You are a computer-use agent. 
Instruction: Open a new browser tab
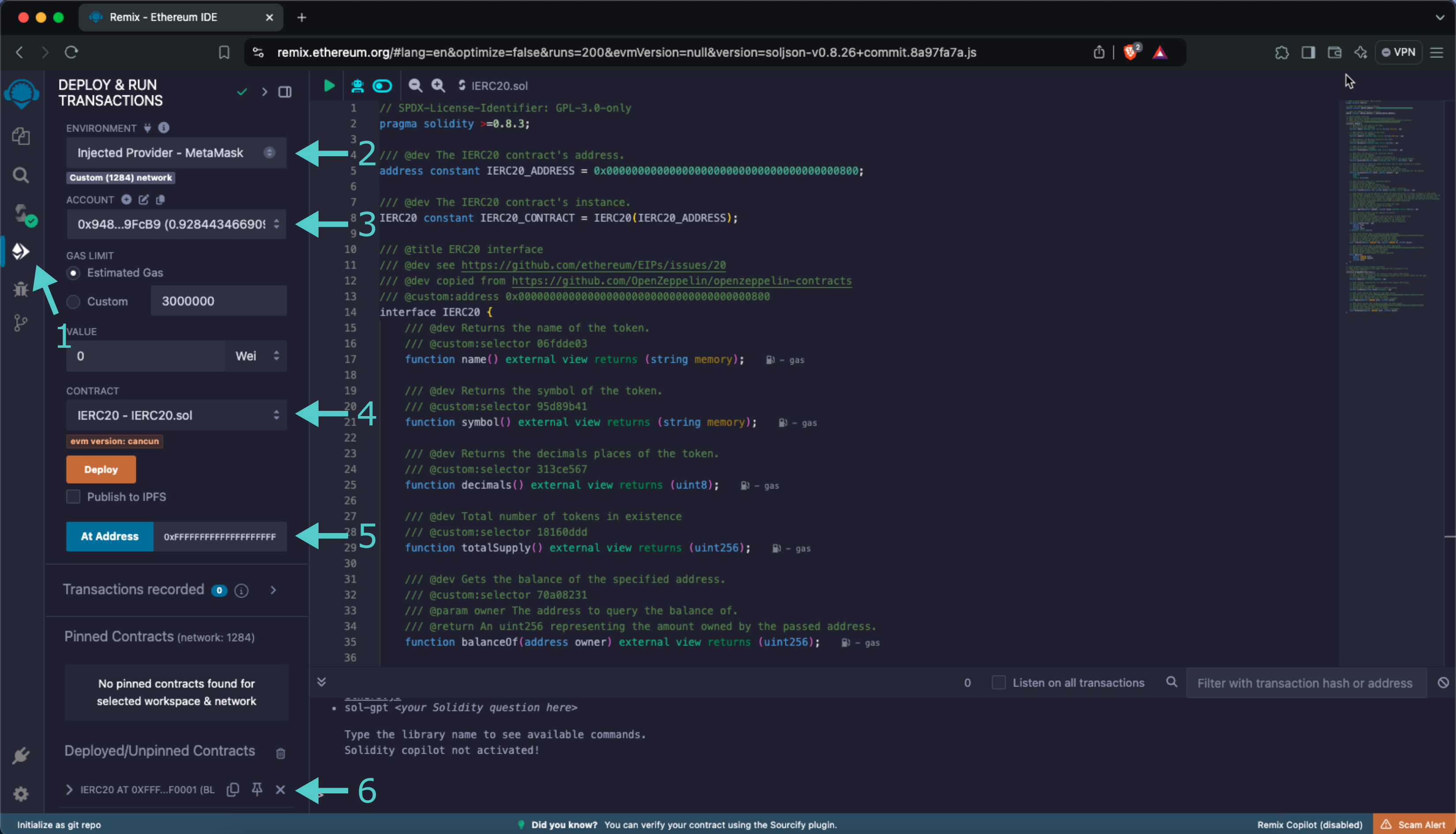coord(302,17)
